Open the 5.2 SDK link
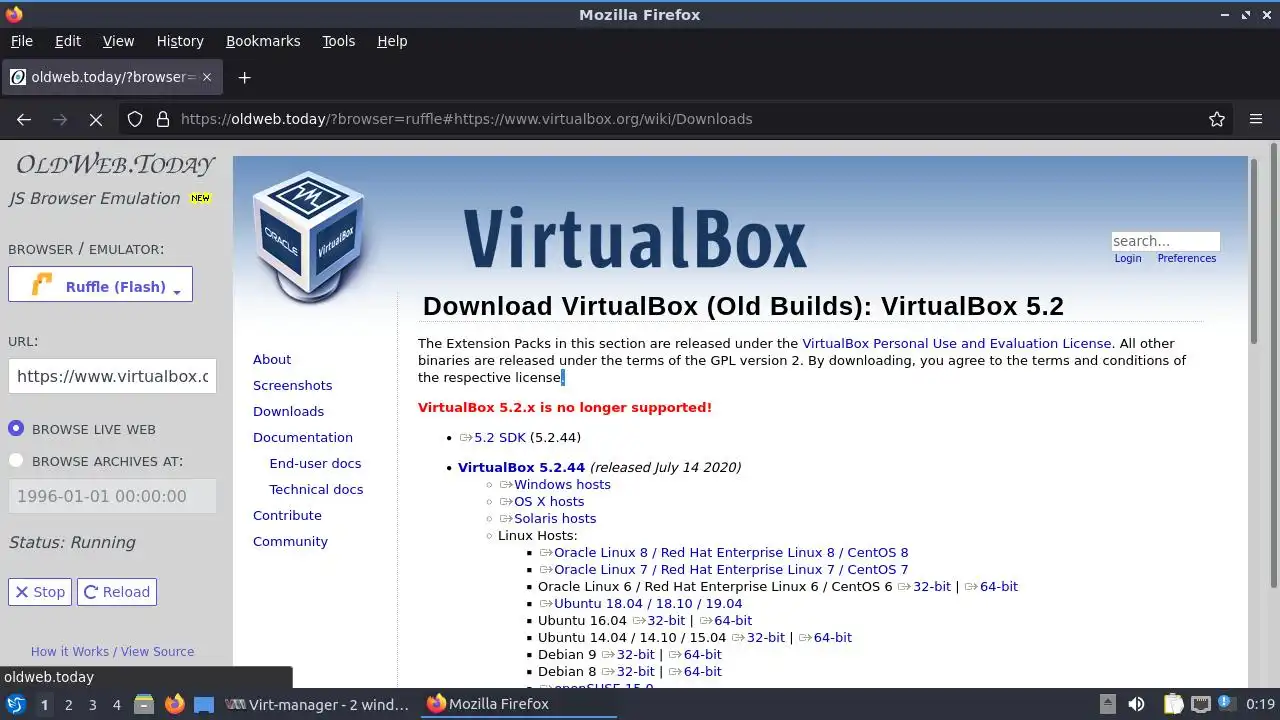The width and height of the screenshot is (1280, 720). pyautogui.click(x=499, y=437)
